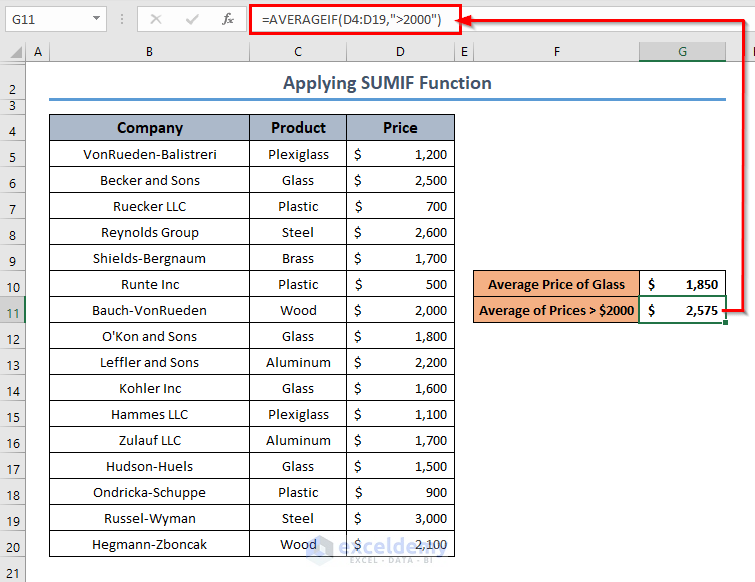Select column G header

coord(683,52)
